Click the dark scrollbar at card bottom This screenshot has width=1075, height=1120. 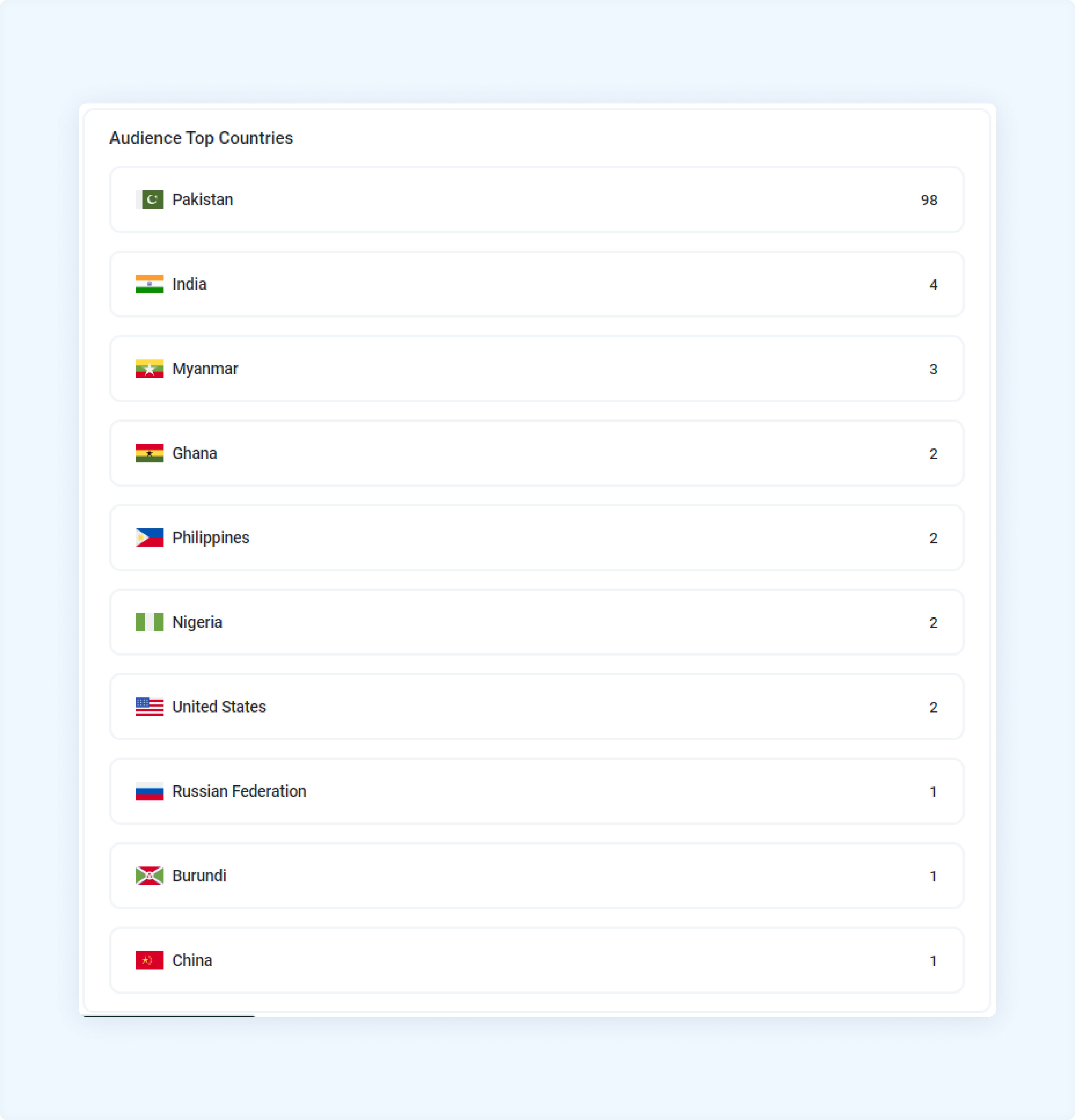click(x=168, y=1015)
